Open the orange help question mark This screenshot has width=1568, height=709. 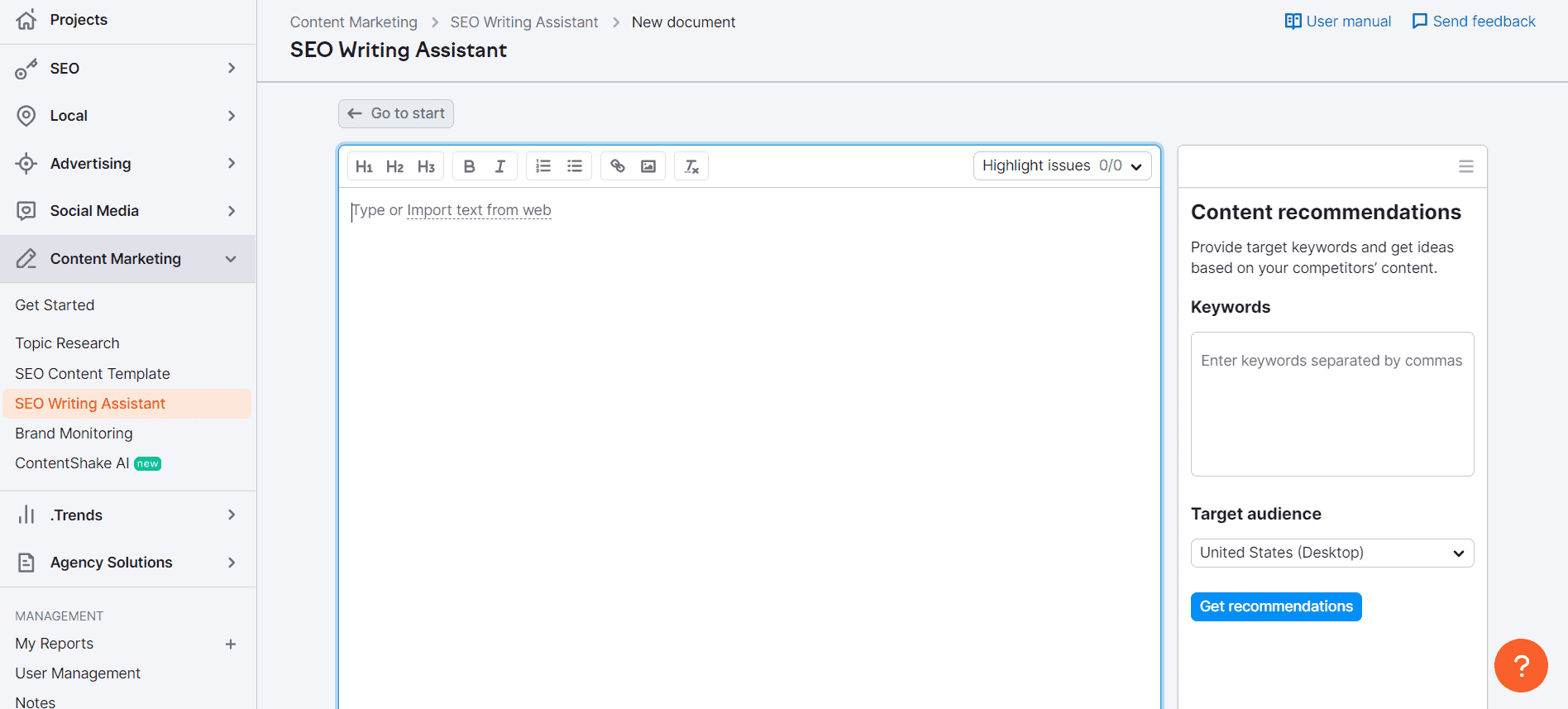(x=1521, y=665)
